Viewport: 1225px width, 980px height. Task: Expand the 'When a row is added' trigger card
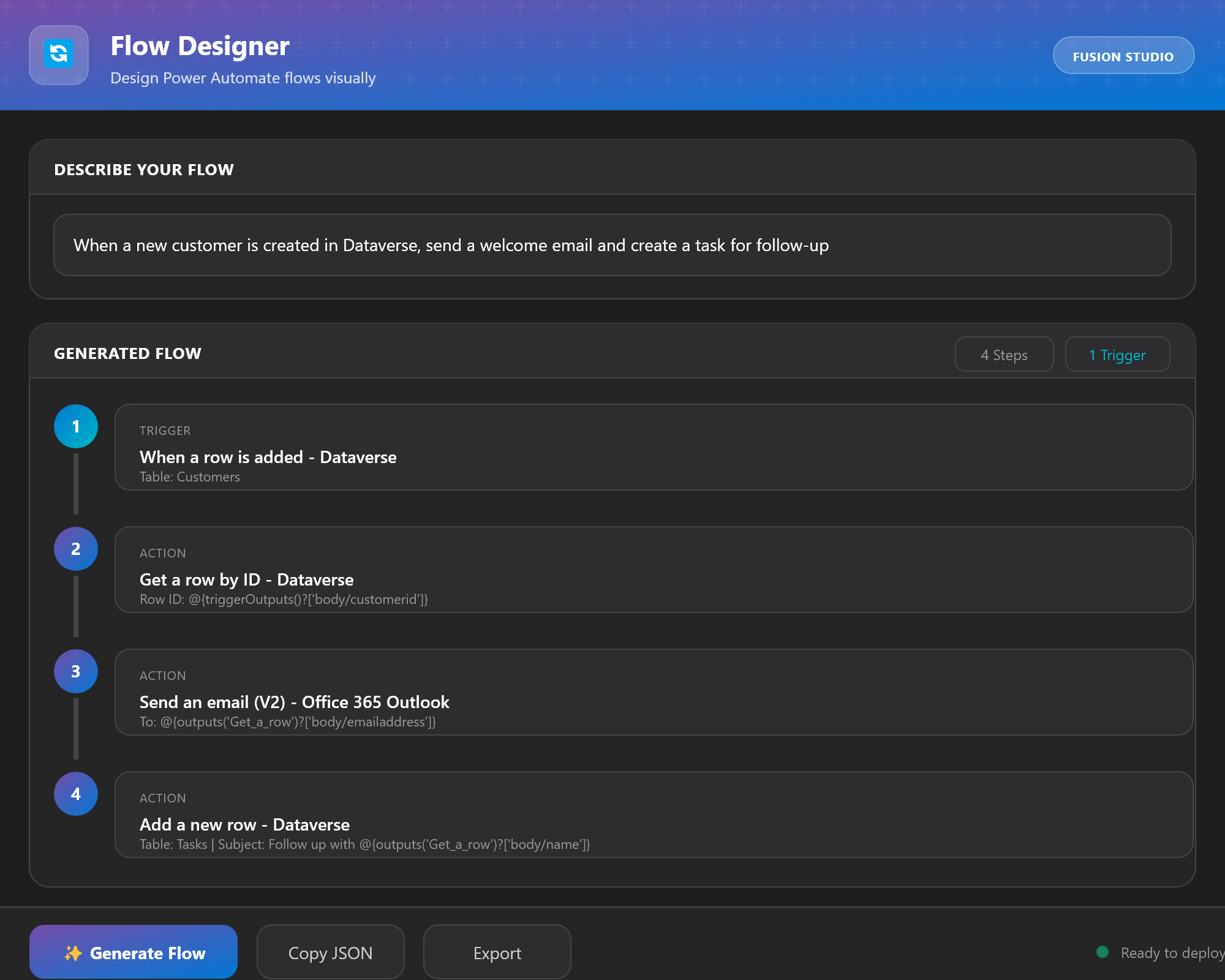tap(652, 447)
